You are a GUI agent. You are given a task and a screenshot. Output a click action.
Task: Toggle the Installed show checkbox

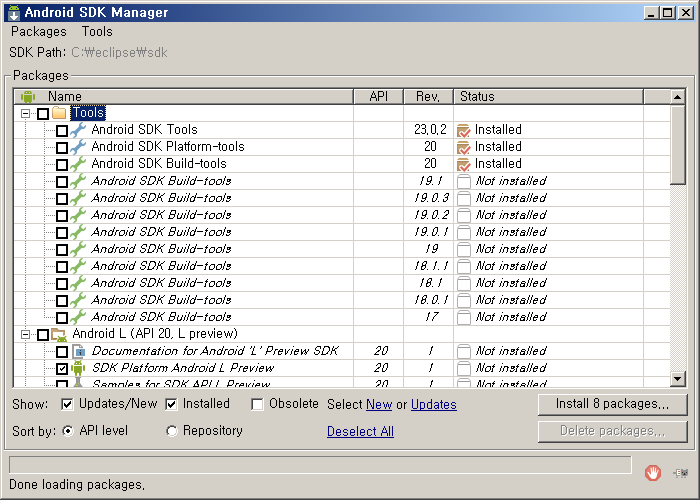(x=171, y=404)
